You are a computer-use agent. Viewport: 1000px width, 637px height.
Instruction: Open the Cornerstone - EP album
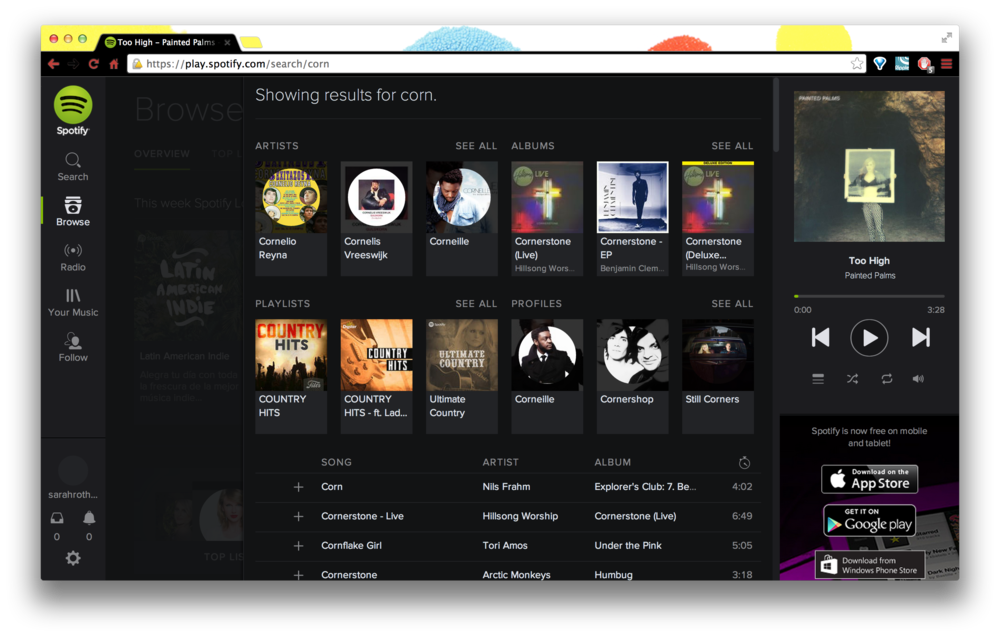pyautogui.click(x=633, y=218)
